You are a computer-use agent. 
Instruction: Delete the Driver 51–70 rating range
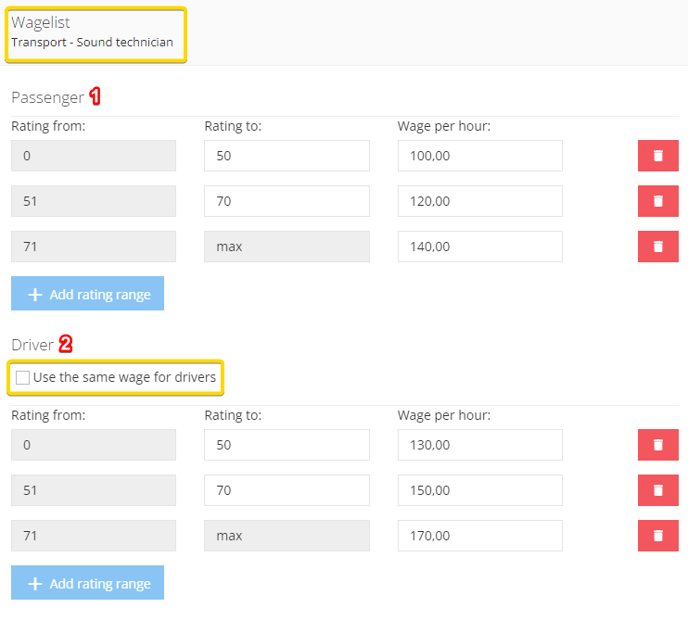(x=658, y=490)
